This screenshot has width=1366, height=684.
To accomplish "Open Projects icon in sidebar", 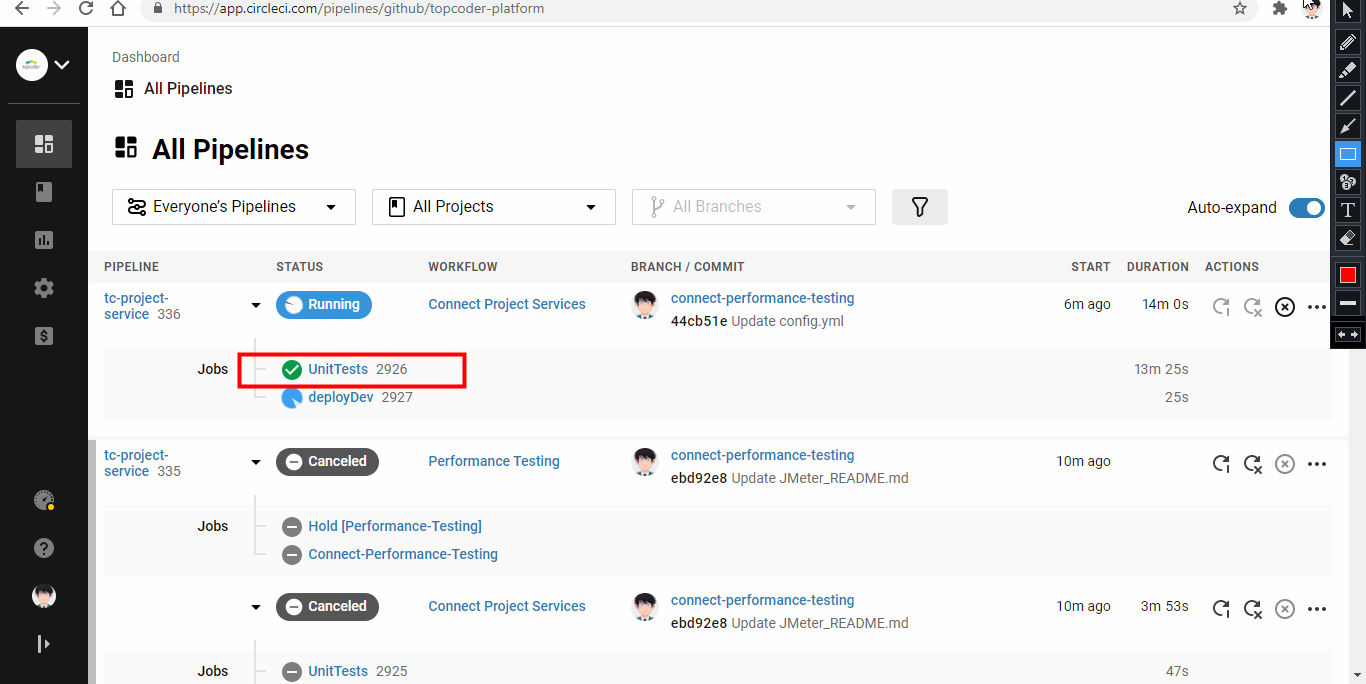I will click(44, 192).
